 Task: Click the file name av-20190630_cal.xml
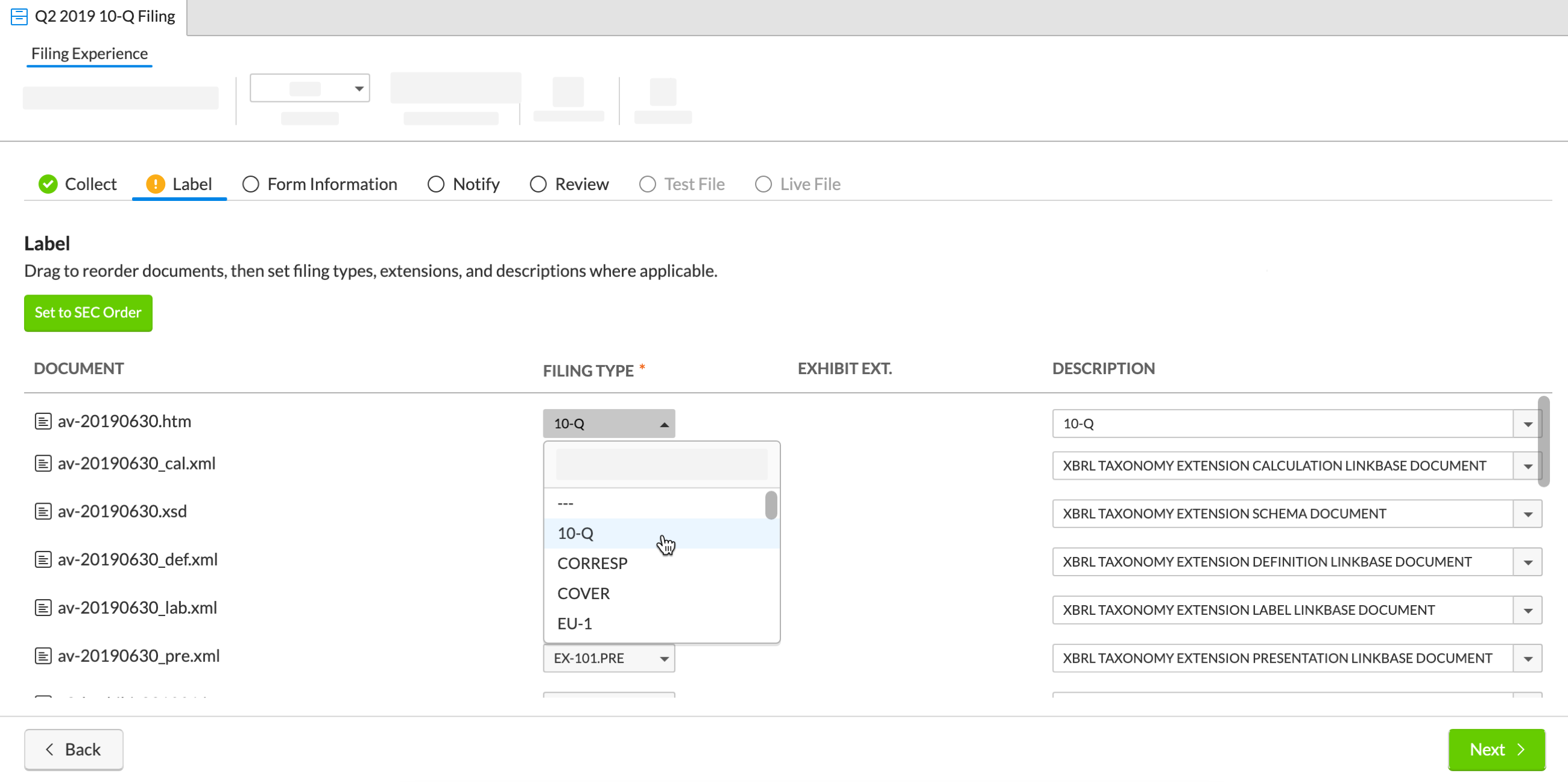tap(136, 463)
